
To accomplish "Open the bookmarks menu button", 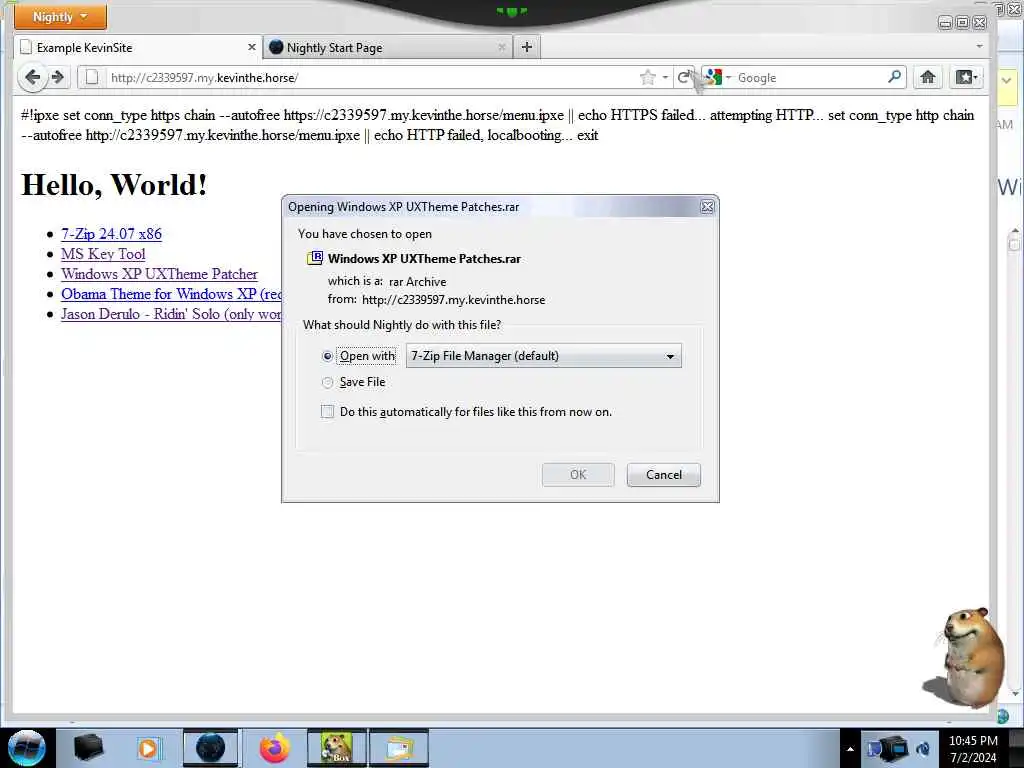I will [x=966, y=77].
